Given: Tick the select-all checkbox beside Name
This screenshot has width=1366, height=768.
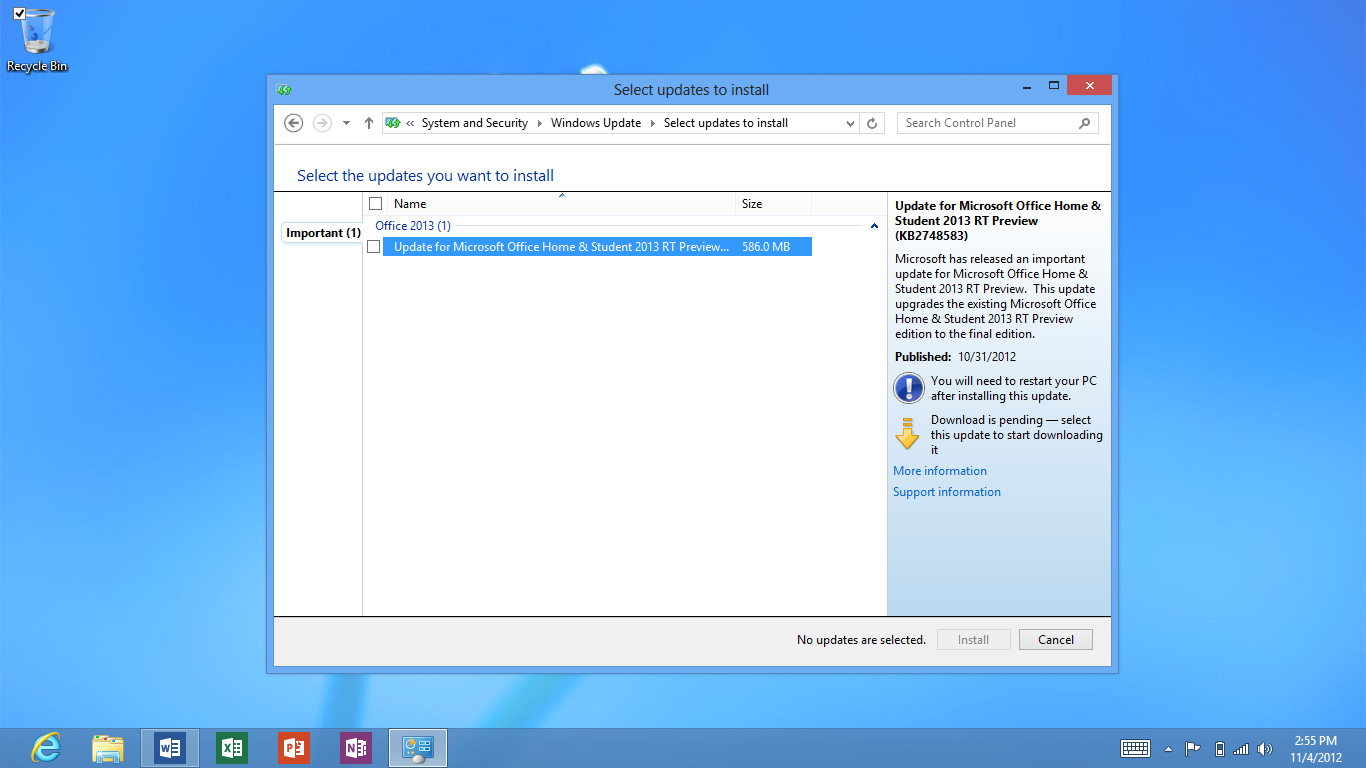Looking at the screenshot, I should [376, 204].
